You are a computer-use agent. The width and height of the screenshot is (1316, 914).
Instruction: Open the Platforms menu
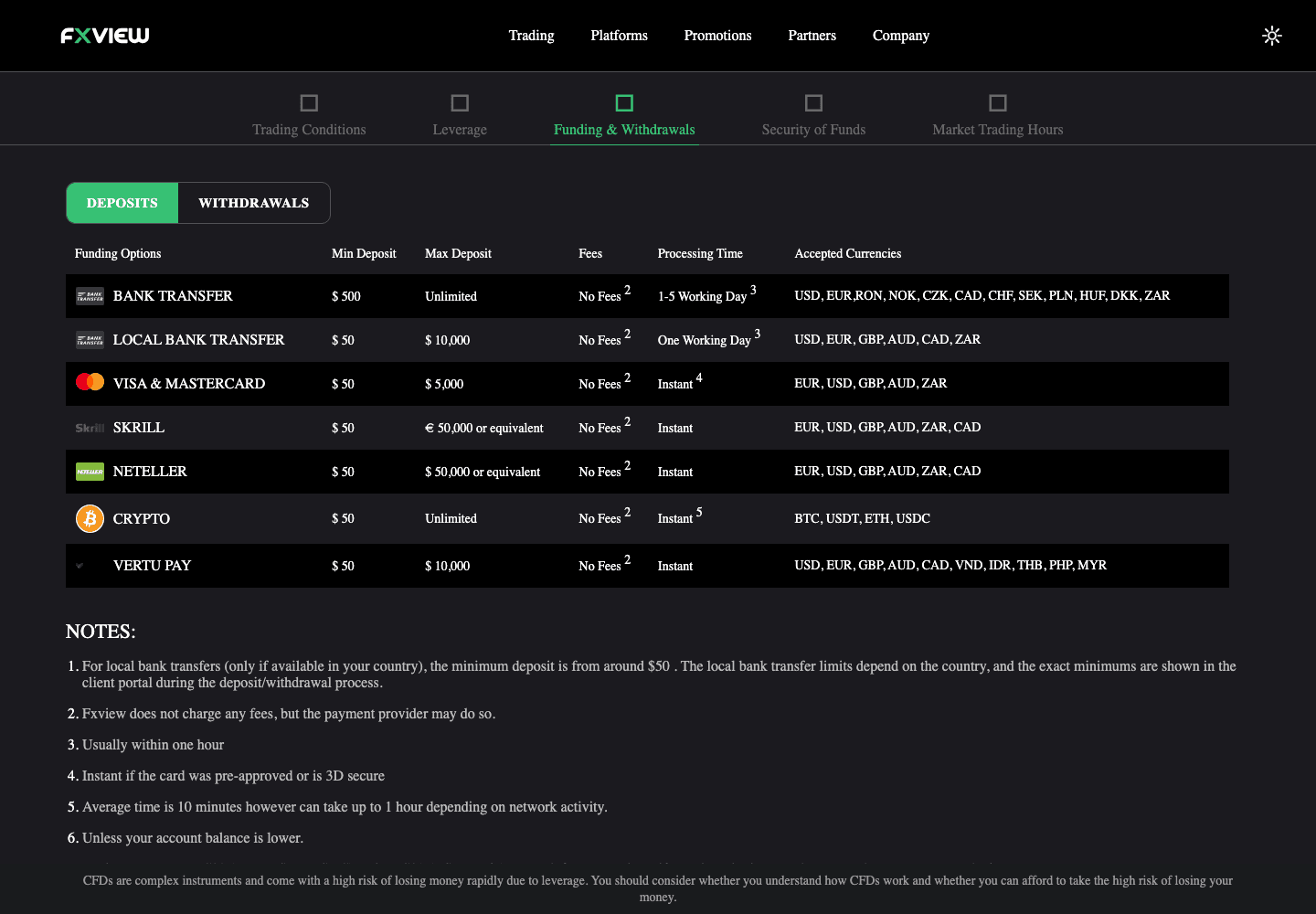(x=620, y=36)
